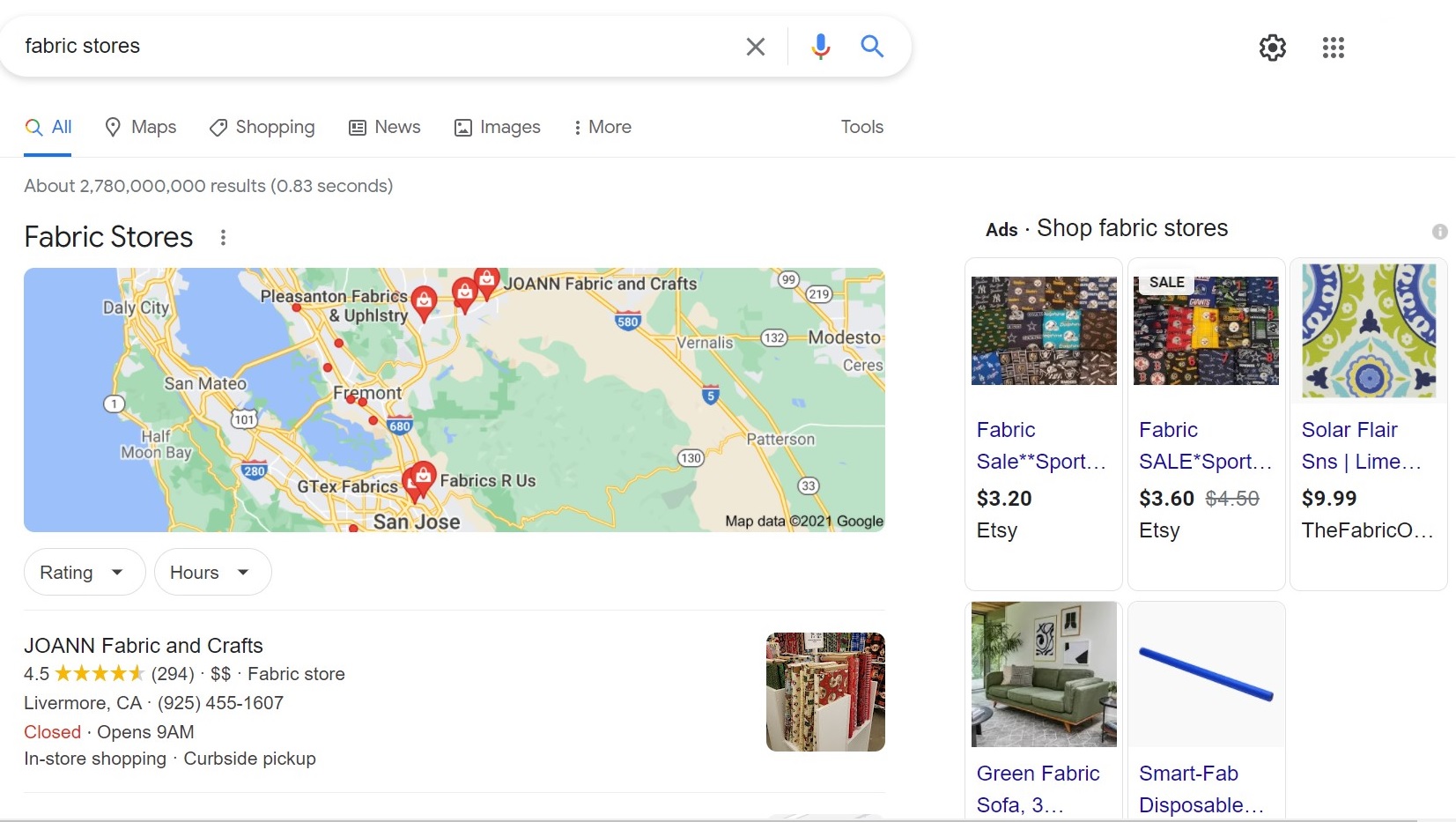The width and height of the screenshot is (1456, 822).
Task: Click the Fabrics R Us map pin
Action: (x=424, y=477)
